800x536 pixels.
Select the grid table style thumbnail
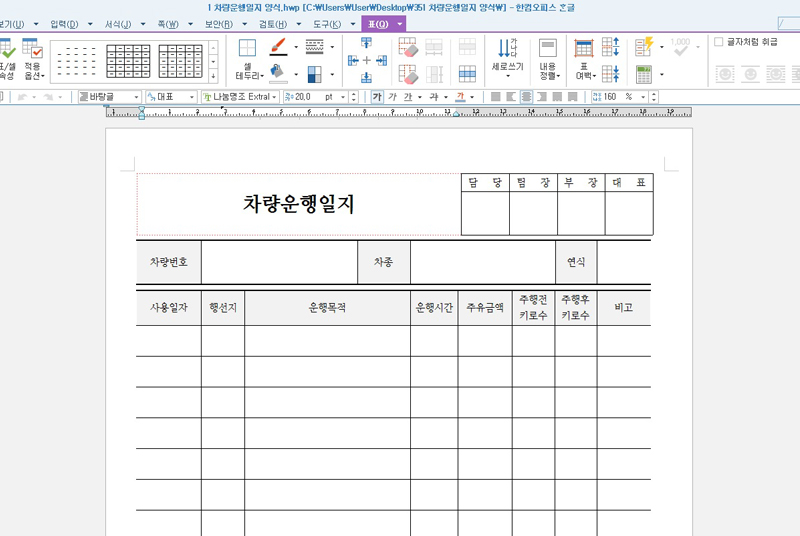click(x=128, y=61)
